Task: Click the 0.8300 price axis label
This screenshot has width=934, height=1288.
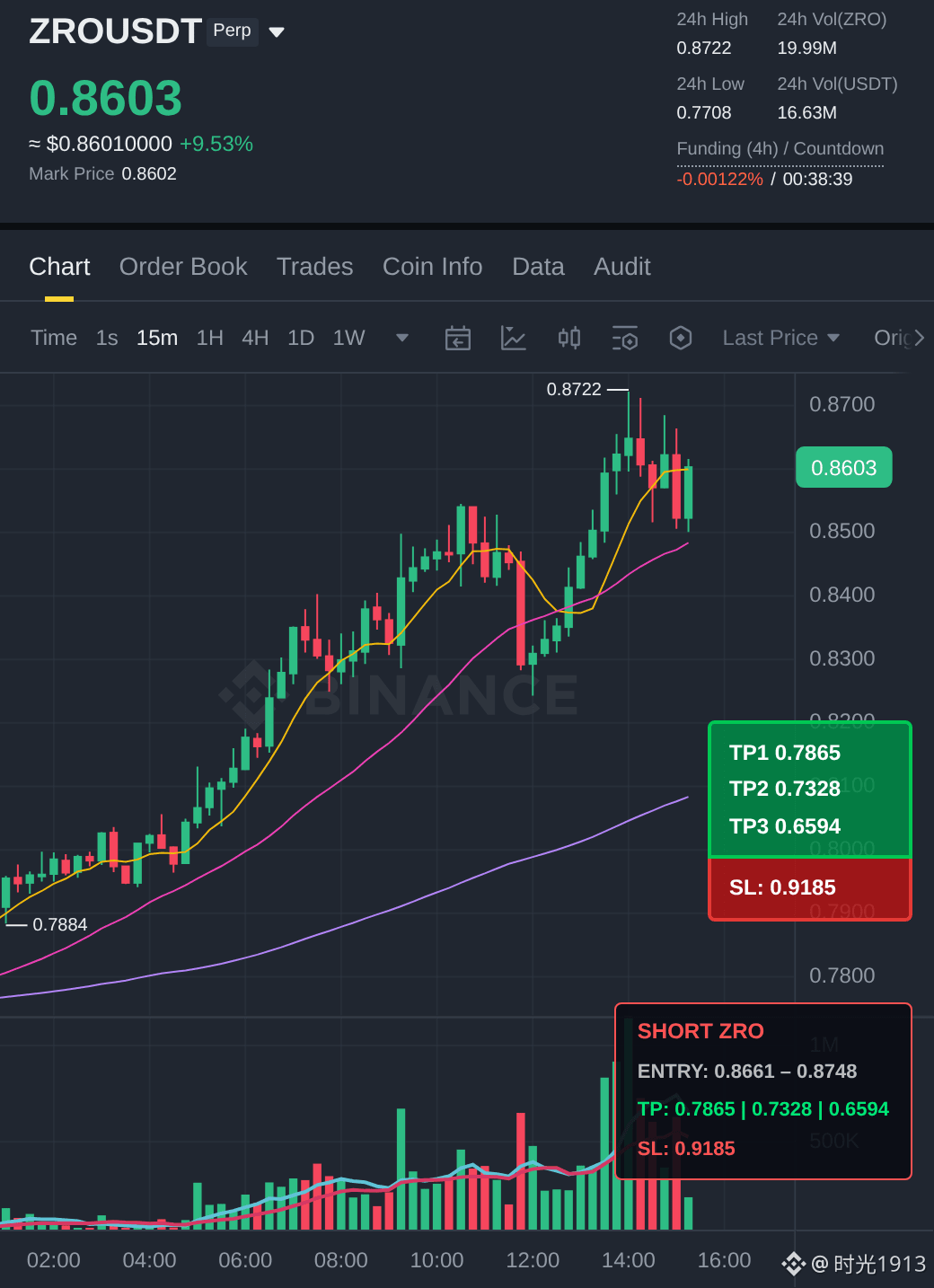Action: click(x=842, y=658)
